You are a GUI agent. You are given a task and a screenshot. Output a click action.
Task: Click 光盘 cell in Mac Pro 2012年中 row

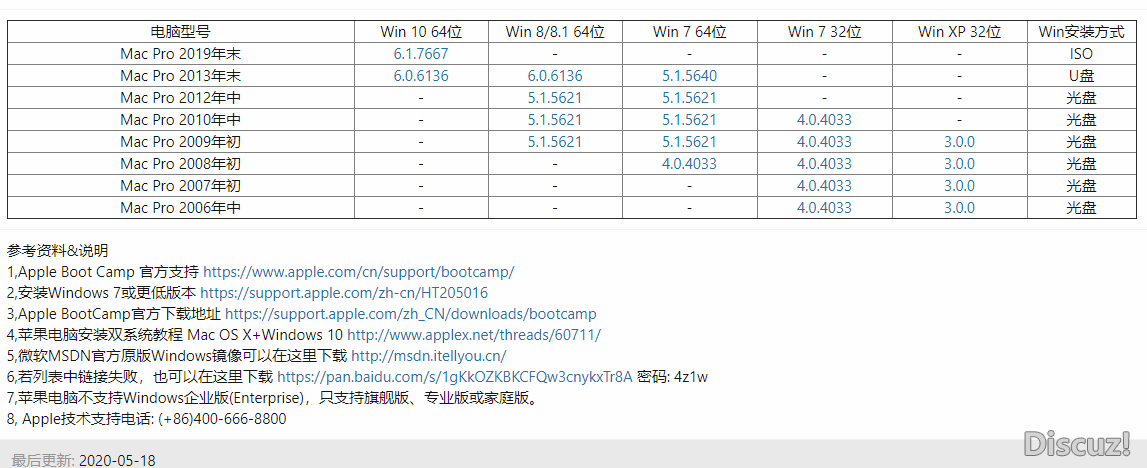tap(1081, 98)
